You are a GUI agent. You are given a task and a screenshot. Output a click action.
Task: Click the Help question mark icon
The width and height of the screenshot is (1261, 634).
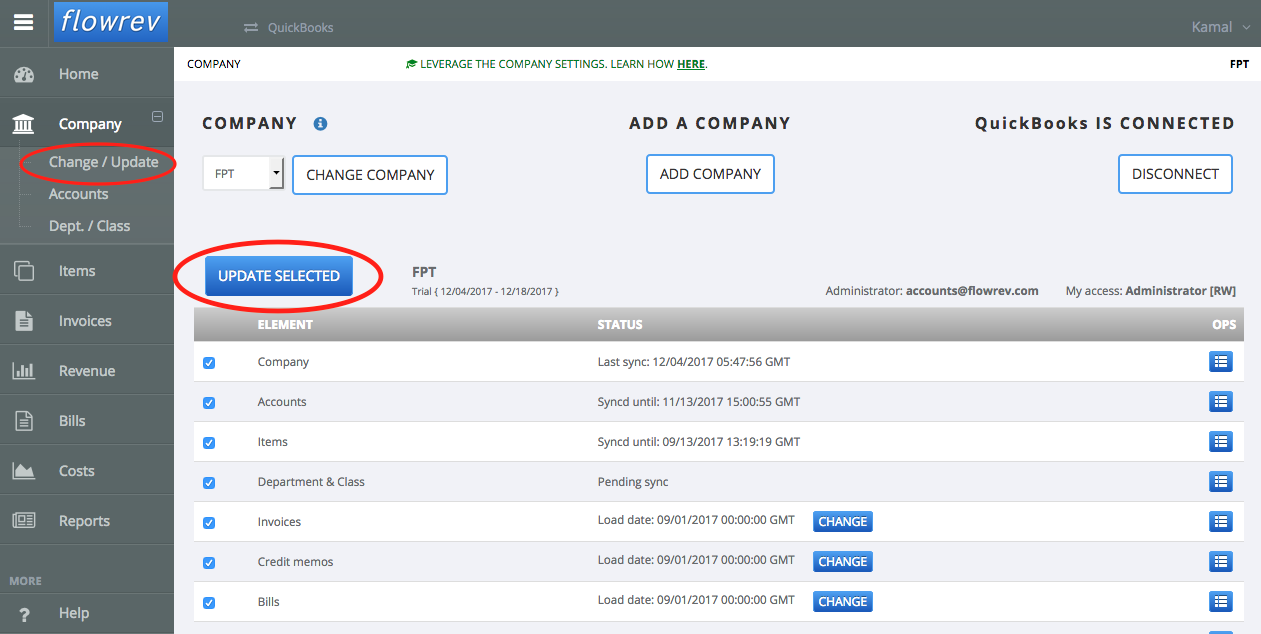(24, 614)
